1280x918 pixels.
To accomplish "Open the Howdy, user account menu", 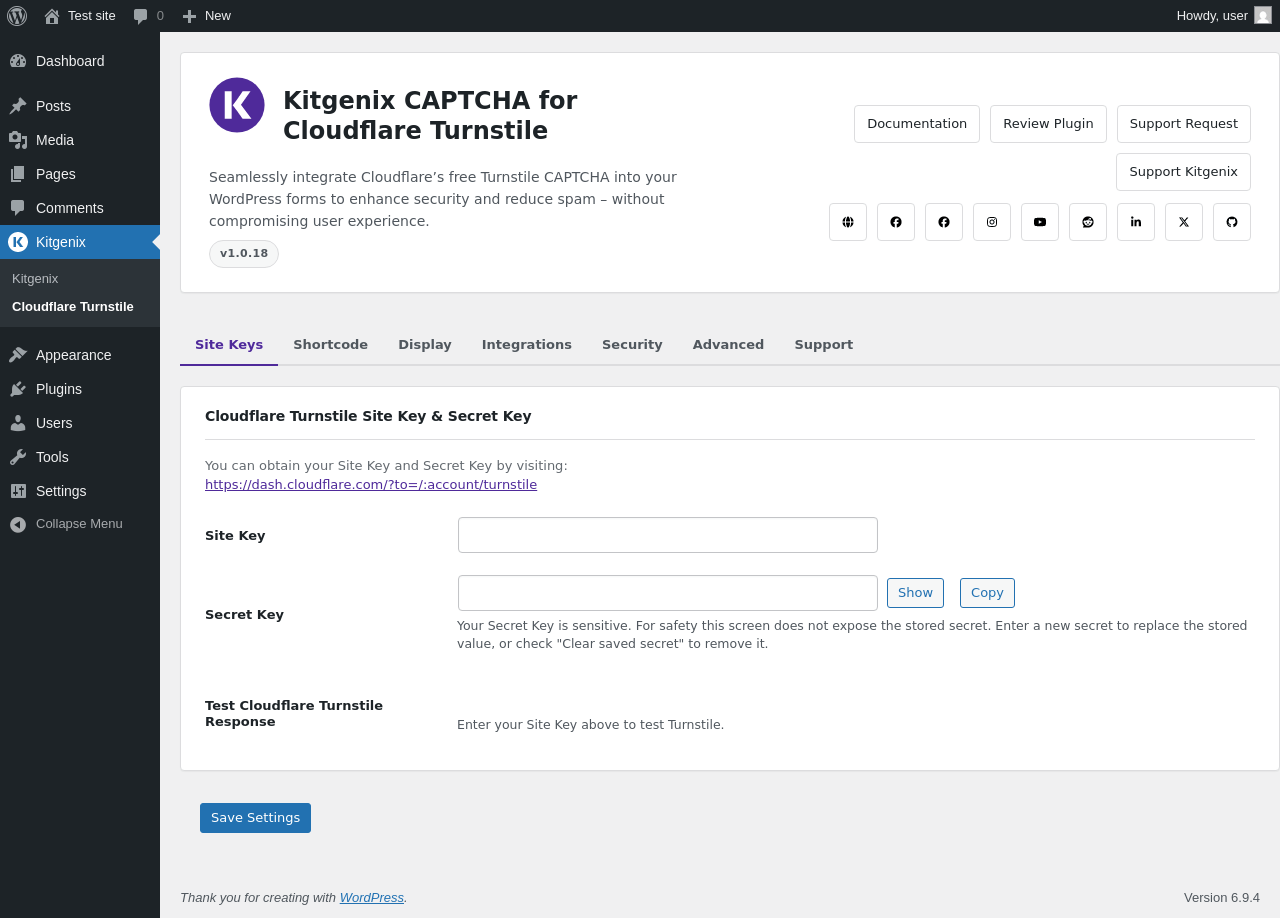I will click(1224, 16).
